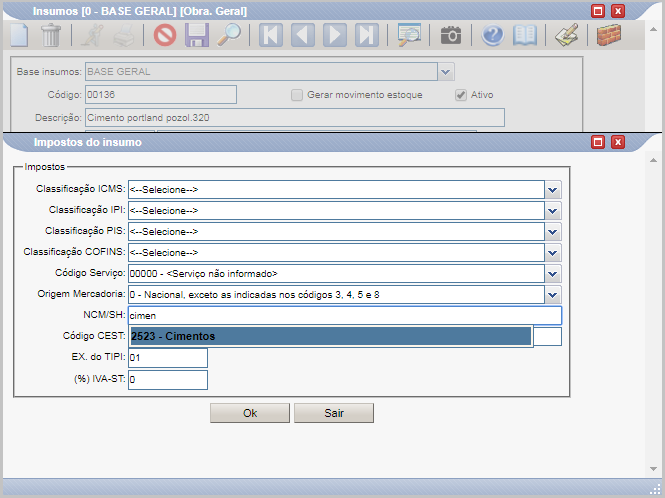Click the pencil notes icon
Screen dimensions: 665x498
(x=567, y=35)
